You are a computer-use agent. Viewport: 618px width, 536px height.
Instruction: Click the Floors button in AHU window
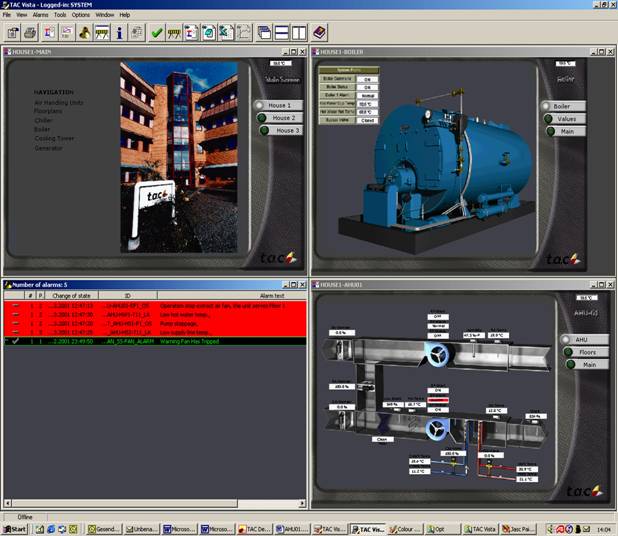pos(586,352)
